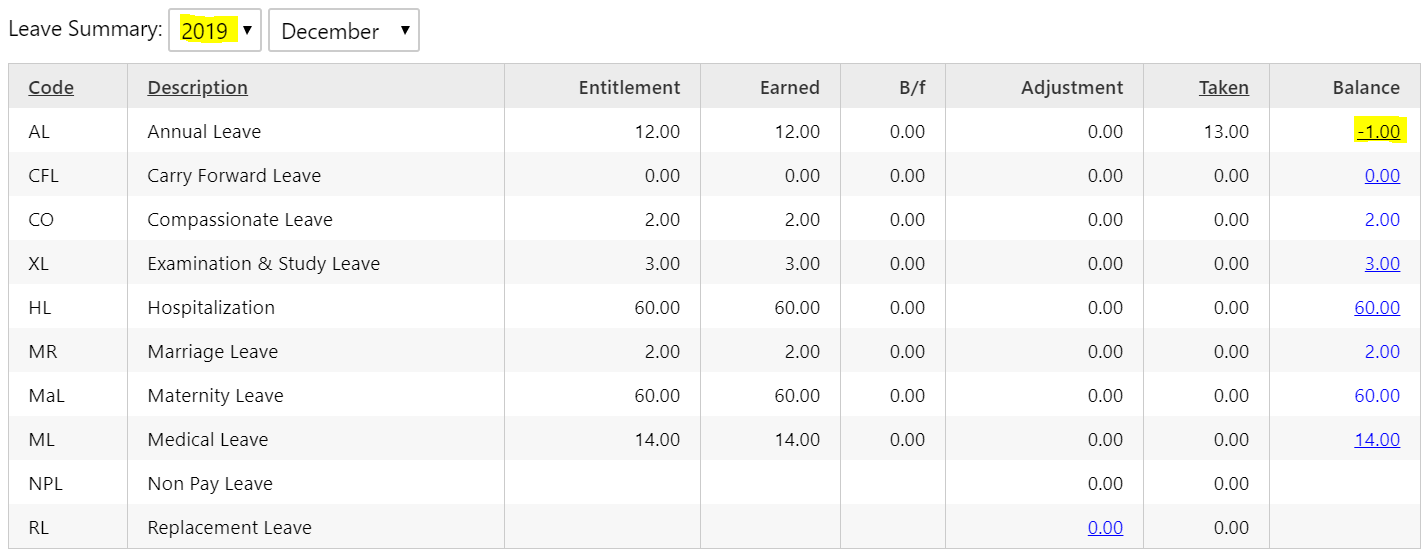Sort by the Description column header
The height and width of the screenshot is (560, 1426).
(x=198, y=87)
